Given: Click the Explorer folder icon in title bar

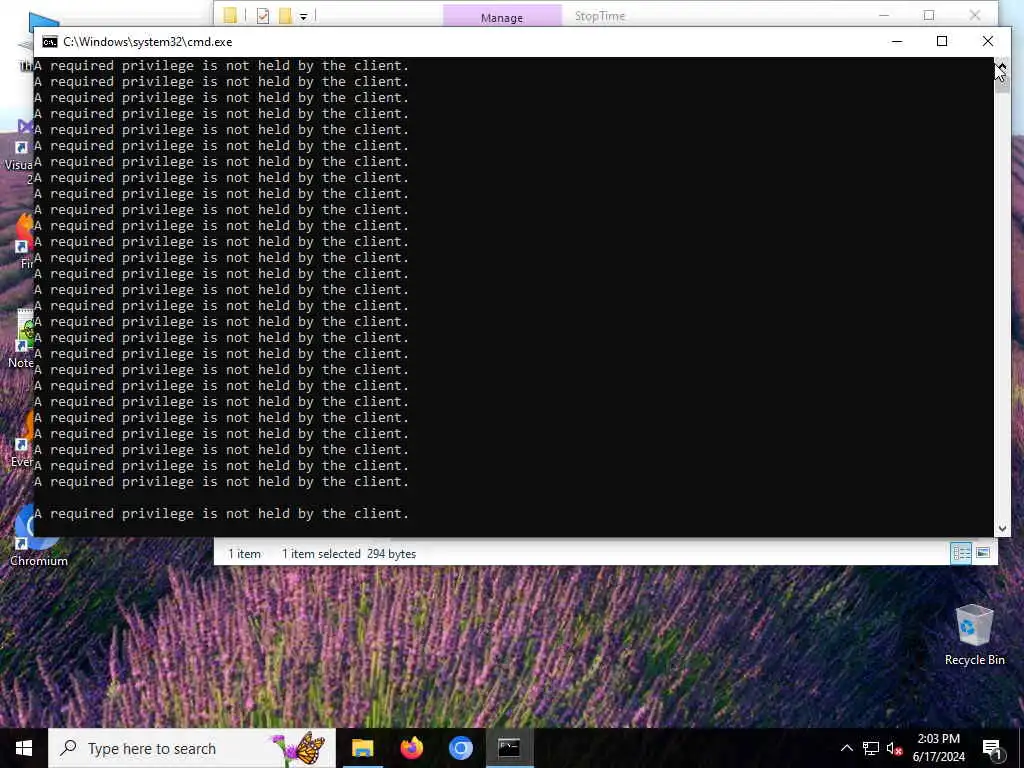Looking at the screenshot, I should pyautogui.click(x=230, y=16).
